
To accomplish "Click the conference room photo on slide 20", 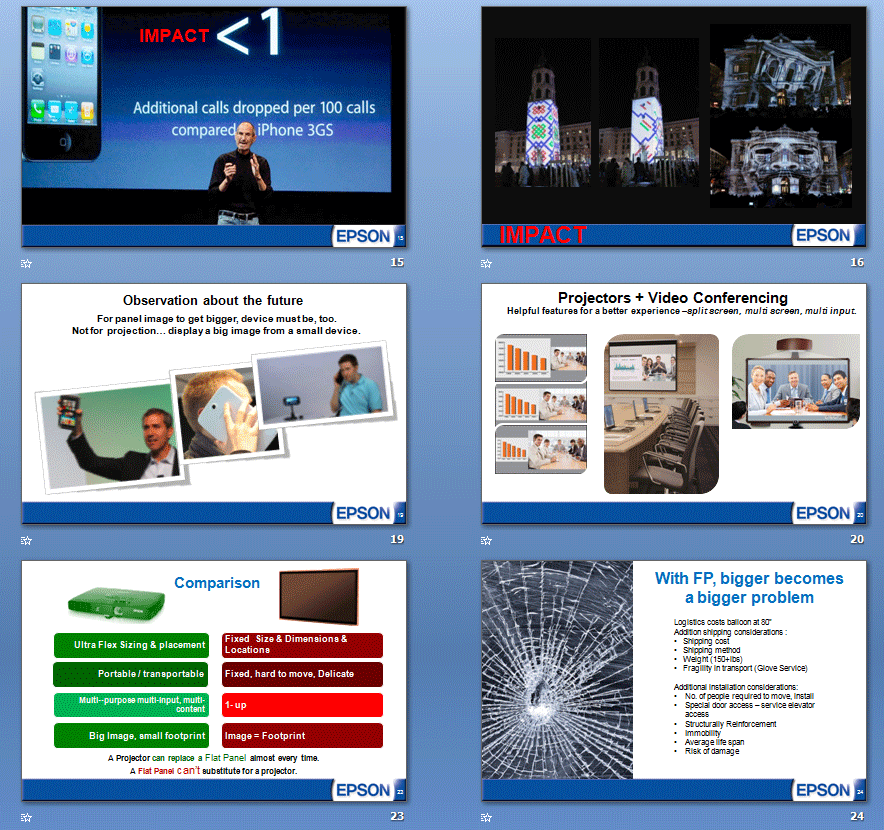I will pos(661,414).
